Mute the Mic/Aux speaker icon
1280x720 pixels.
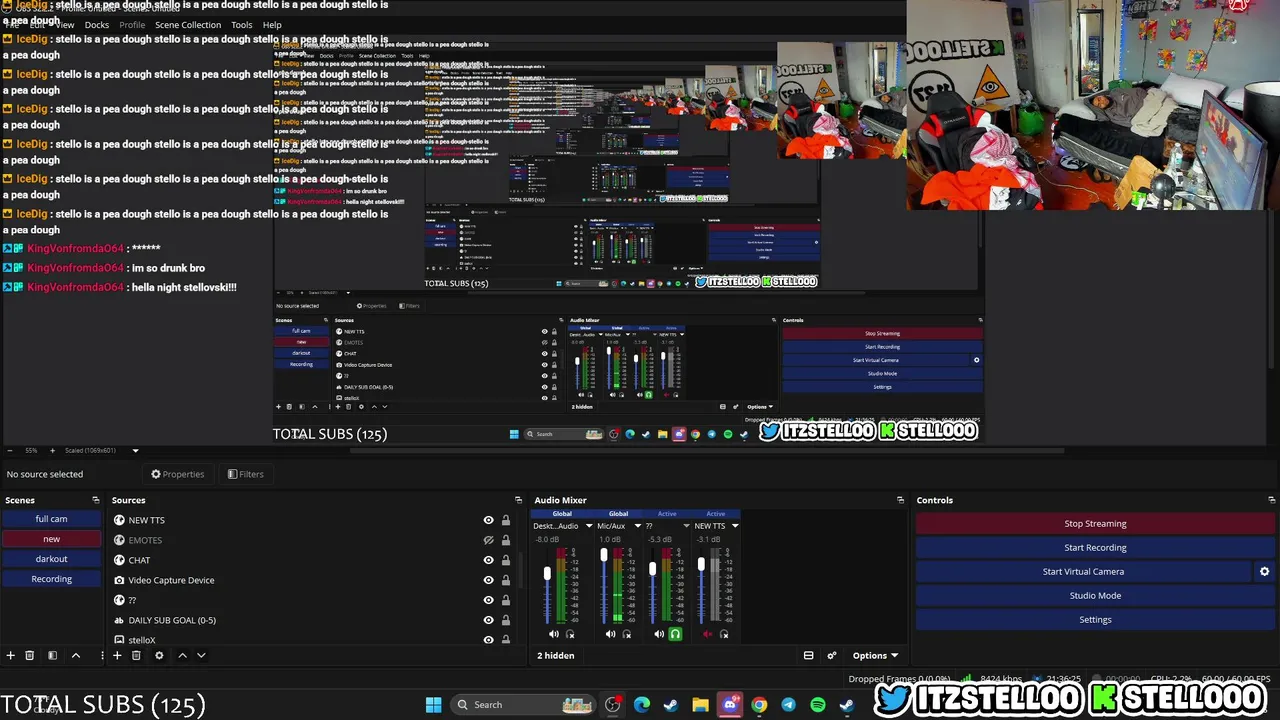coord(611,634)
